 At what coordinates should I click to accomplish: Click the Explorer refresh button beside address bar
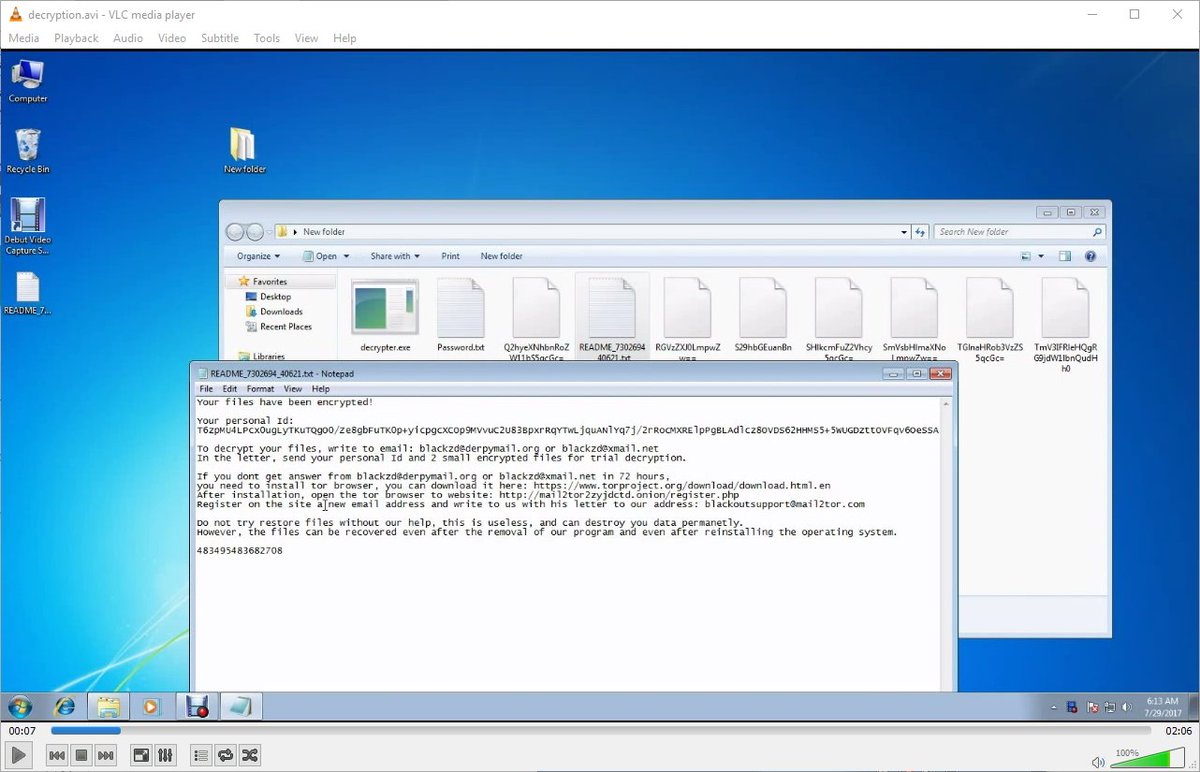point(920,232)
